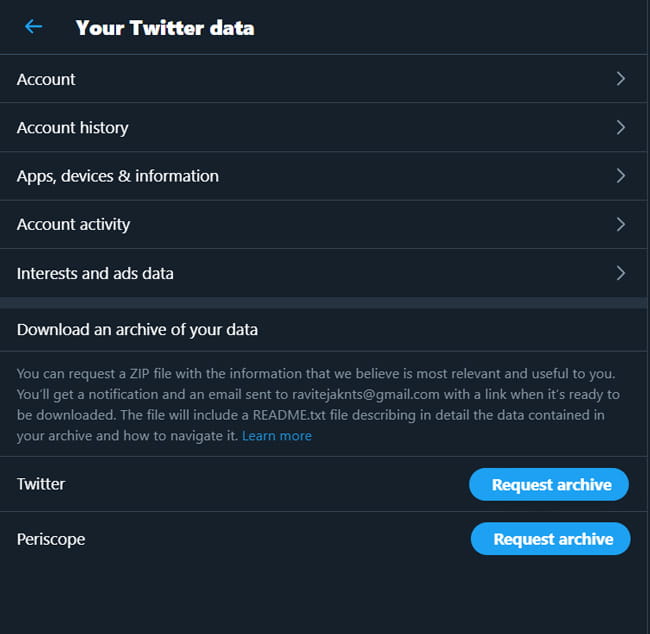Expand Account history using its chevron
Screen dimensions: 650x634
[620, 128]
